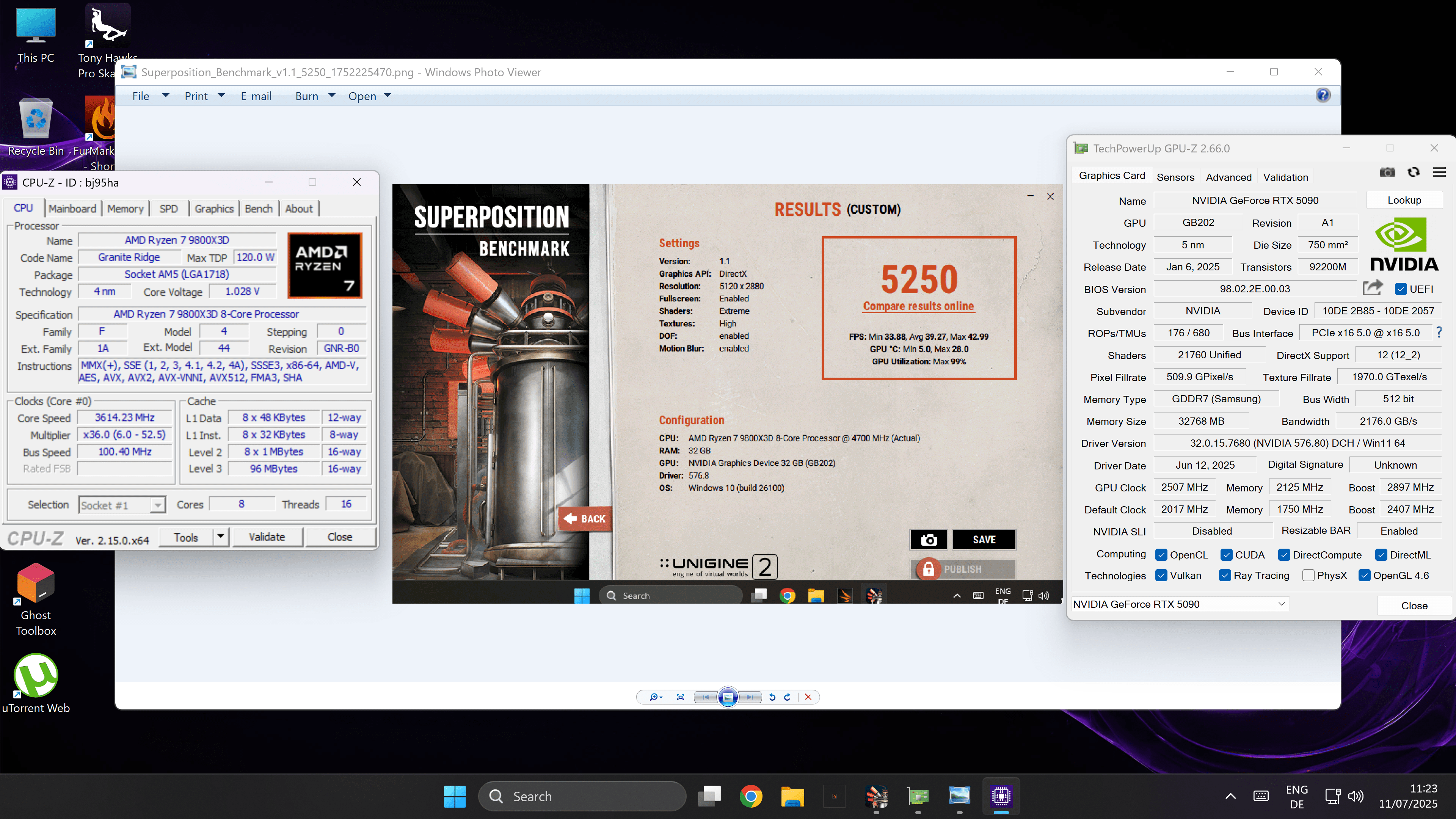1456x819 pixels.
Task: Open the GPU selection dropdown in GPU-Z
Action: pos(1281,604)
